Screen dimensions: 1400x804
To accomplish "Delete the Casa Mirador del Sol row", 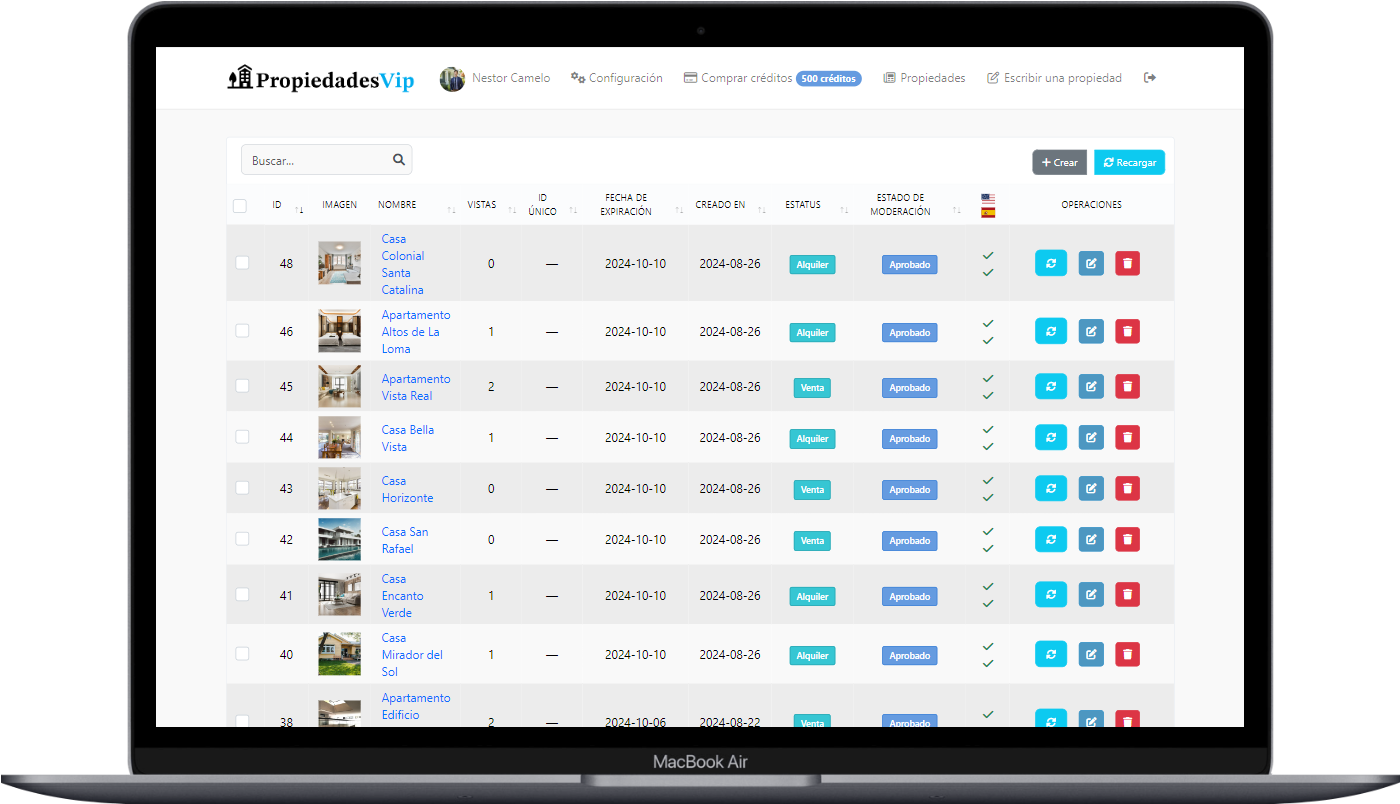I will pos(1127,655).
